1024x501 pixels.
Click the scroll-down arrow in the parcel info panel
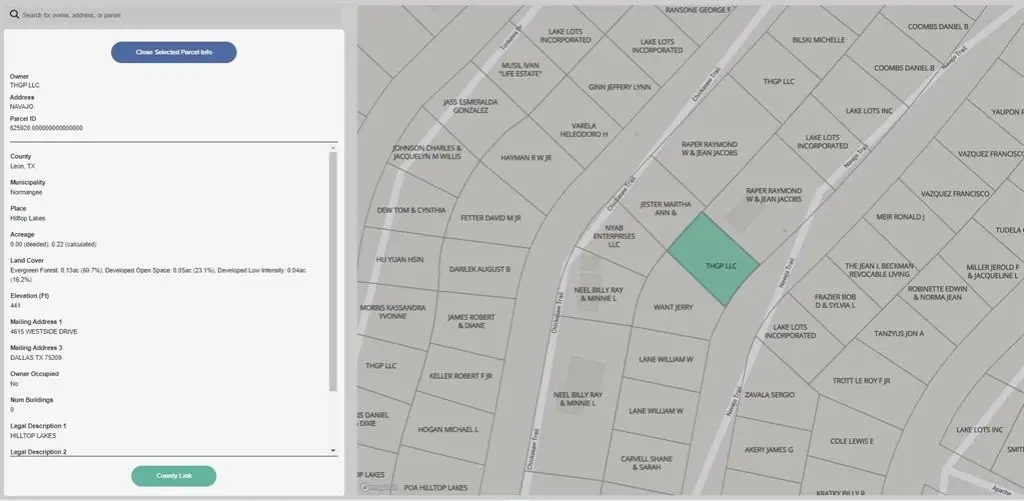tap(333, 451)
